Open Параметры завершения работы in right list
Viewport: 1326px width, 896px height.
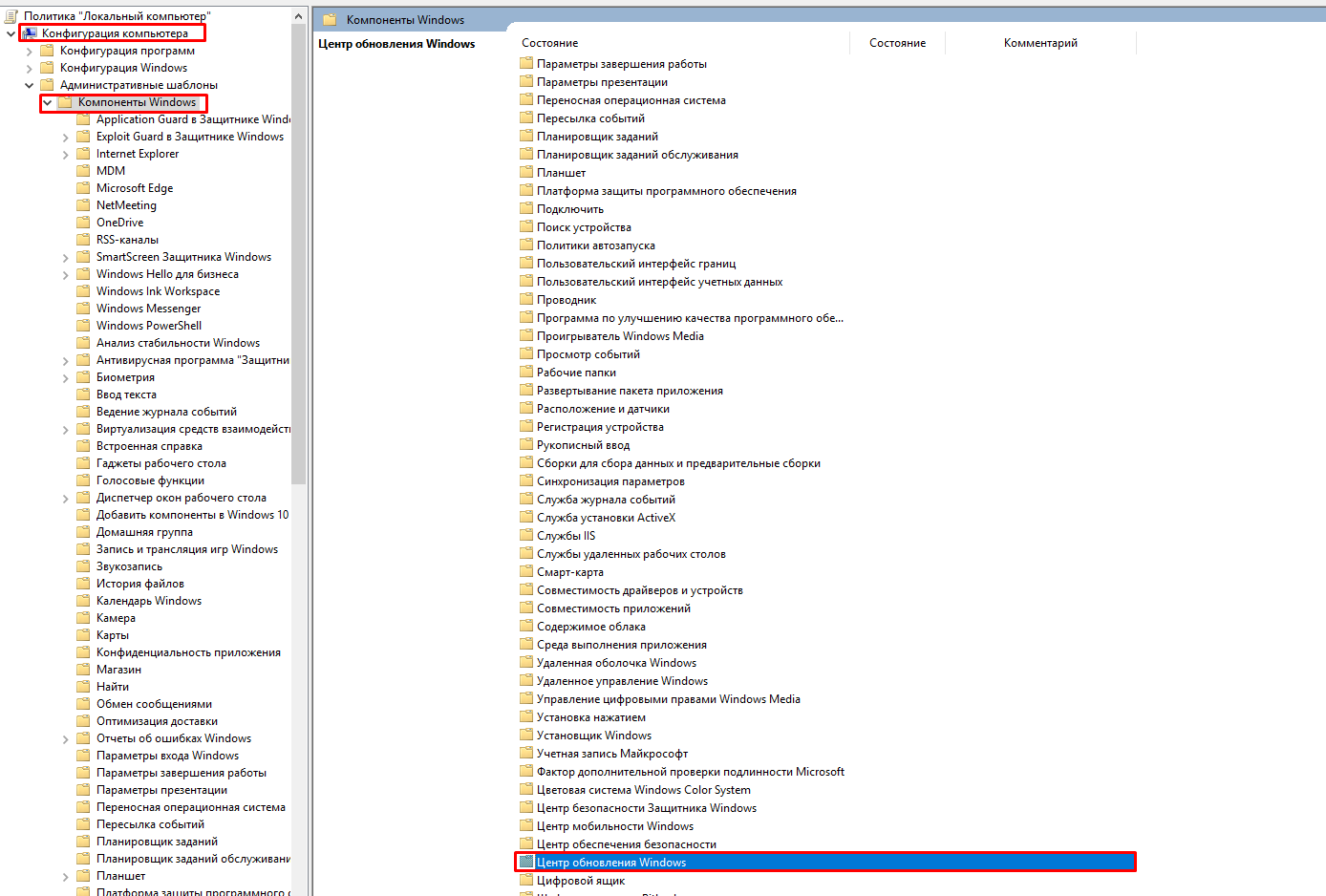click(622, 64)
